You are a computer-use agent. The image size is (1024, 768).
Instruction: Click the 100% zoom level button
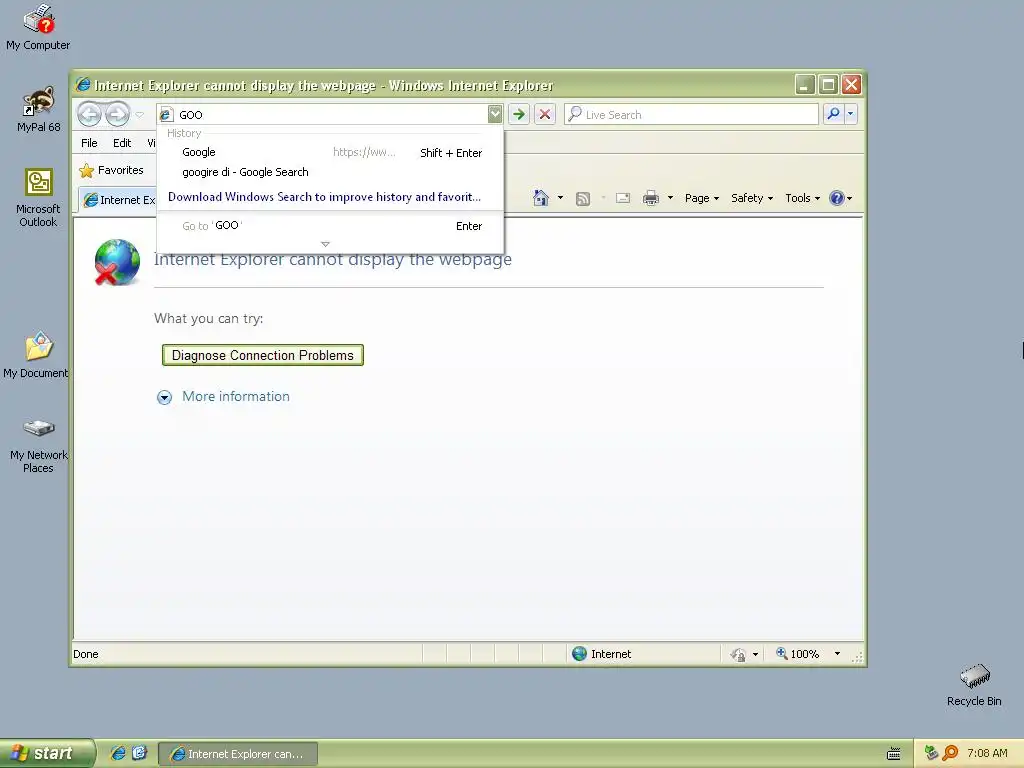point(797,654)
